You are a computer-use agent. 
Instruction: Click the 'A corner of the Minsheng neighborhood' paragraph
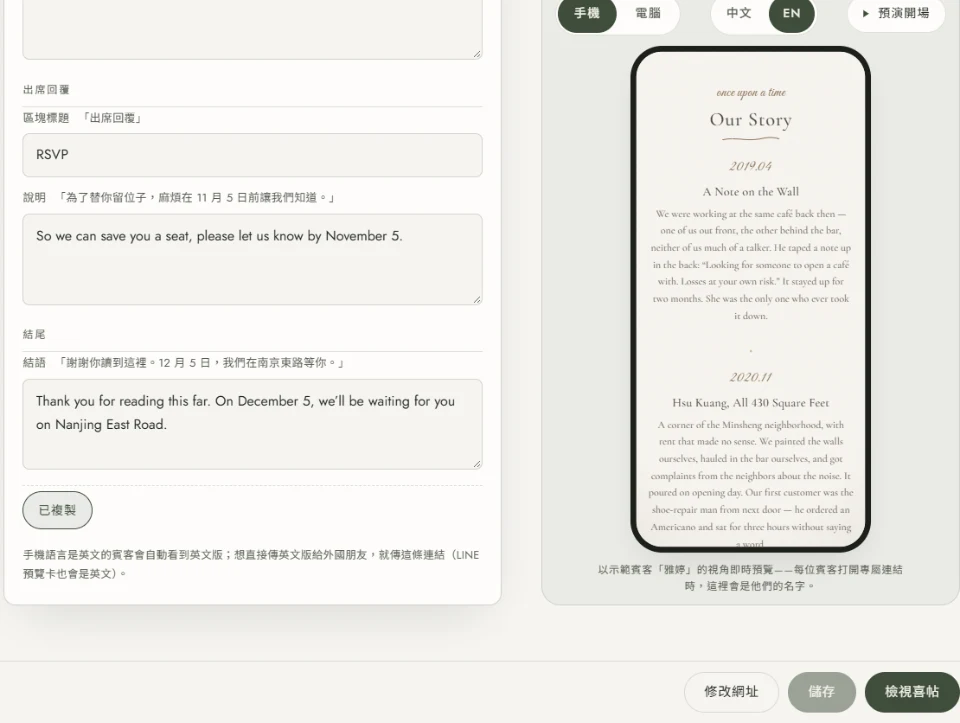[751, 484]
